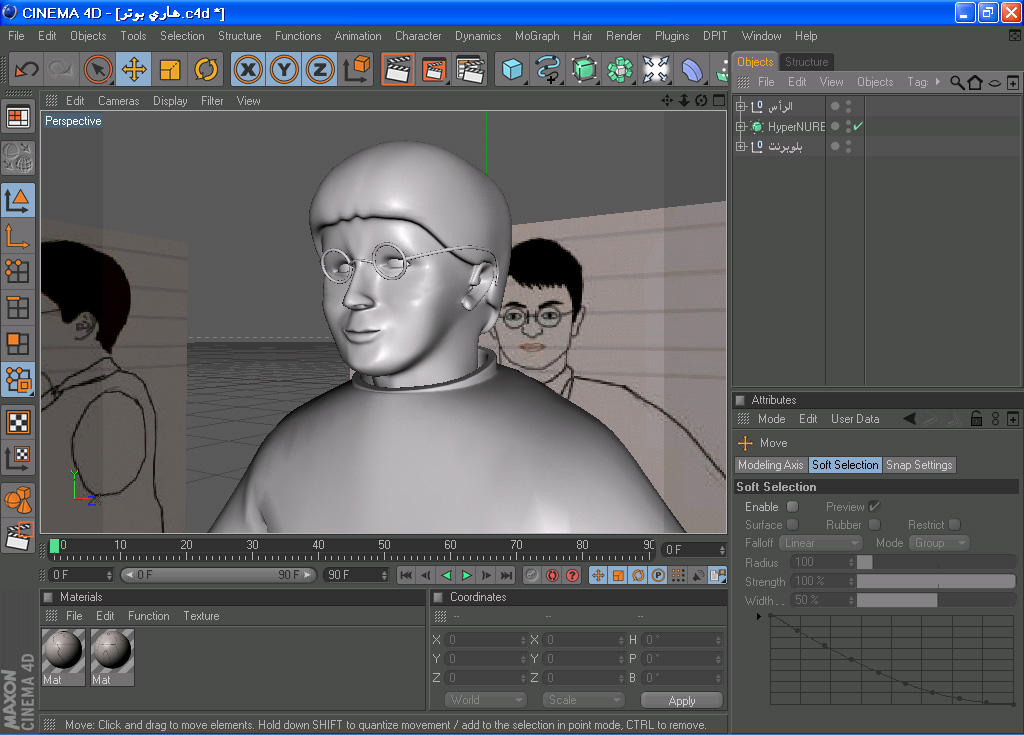Viewport: 1024px width, 735px height.
Task: Open Render Settings icon
Action: pyautogui.click(x=470, y=69)
